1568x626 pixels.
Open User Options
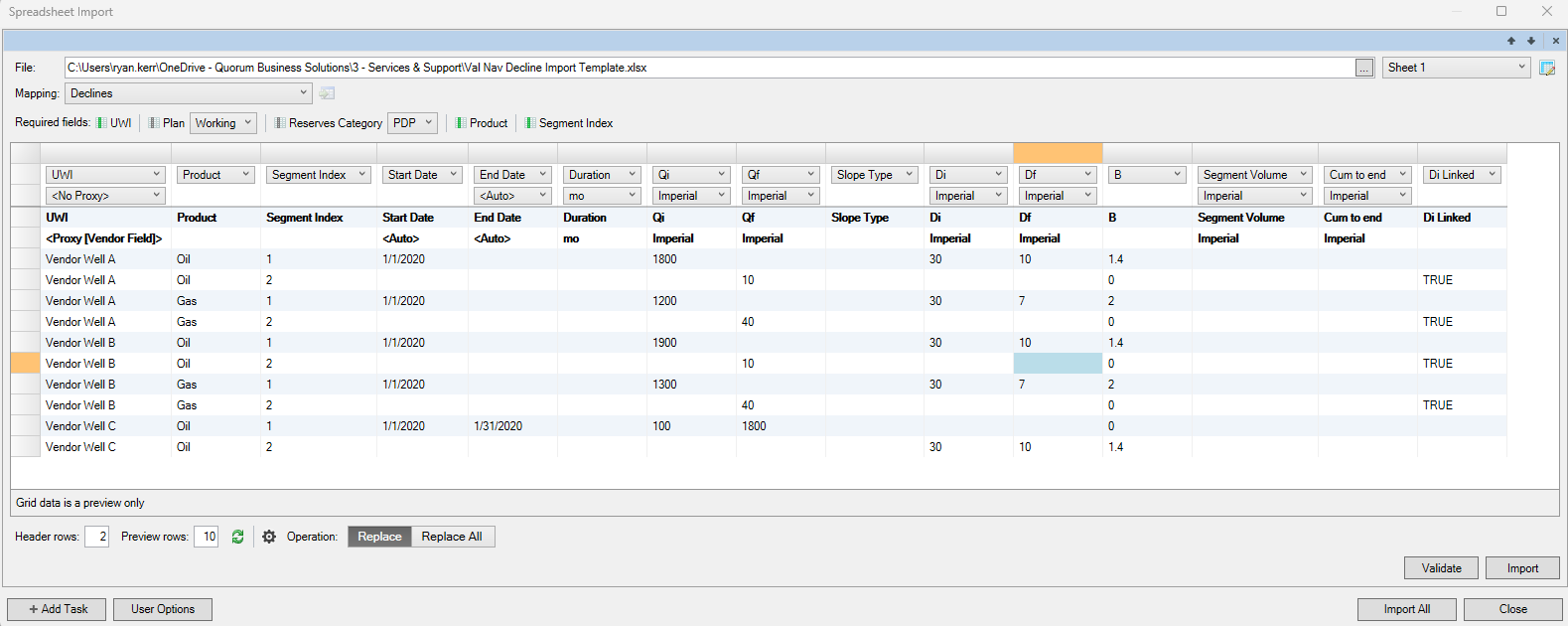point(163,609)
